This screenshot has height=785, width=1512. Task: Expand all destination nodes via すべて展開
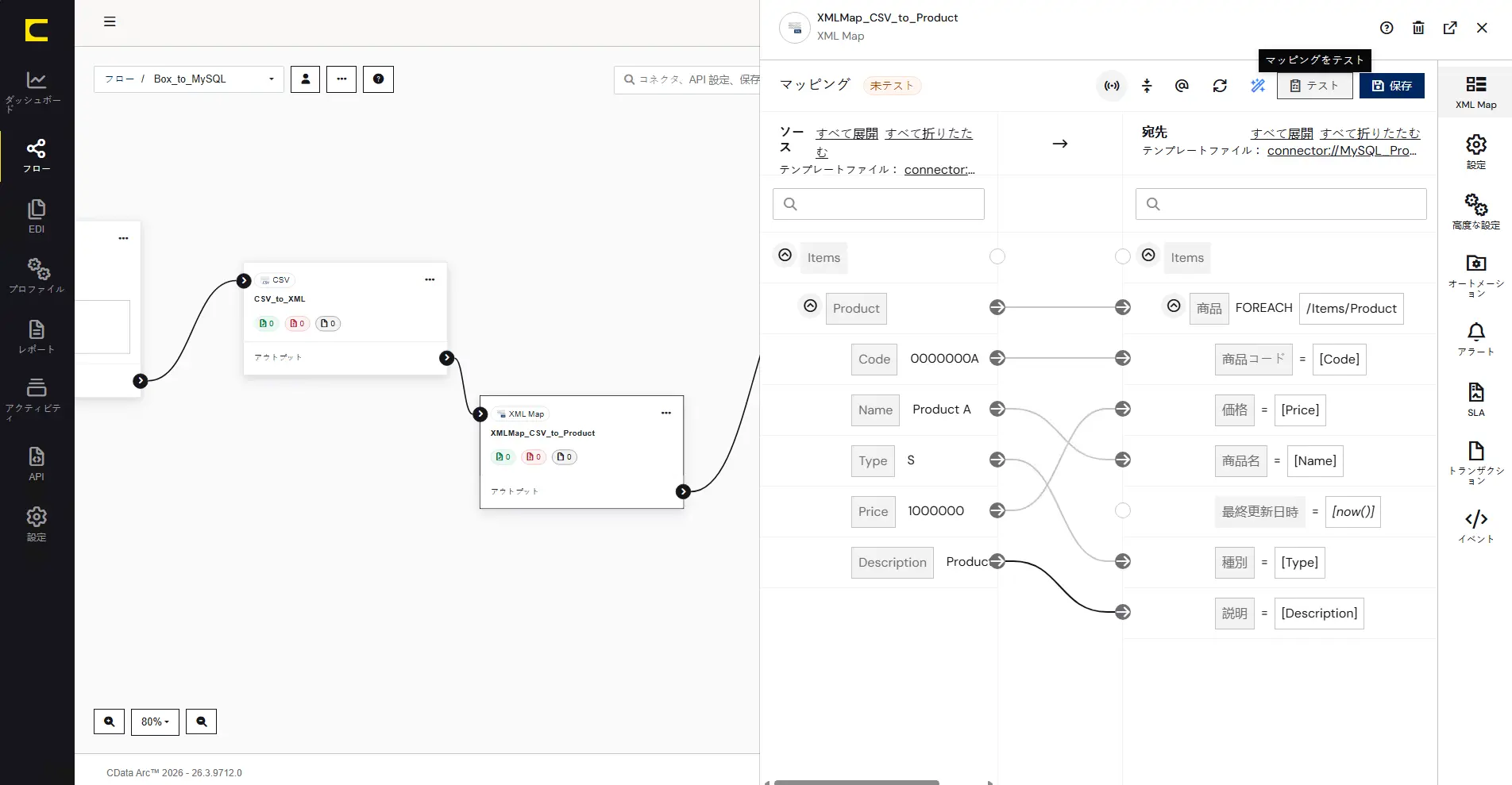[1282, 133]
